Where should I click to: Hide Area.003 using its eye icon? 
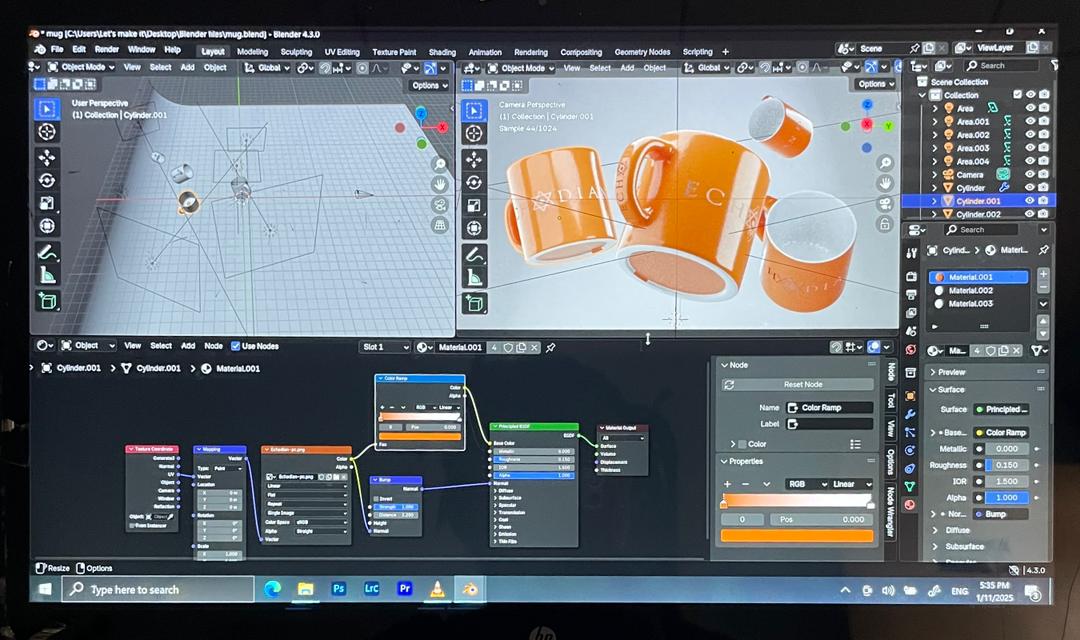click(1030, 147)
